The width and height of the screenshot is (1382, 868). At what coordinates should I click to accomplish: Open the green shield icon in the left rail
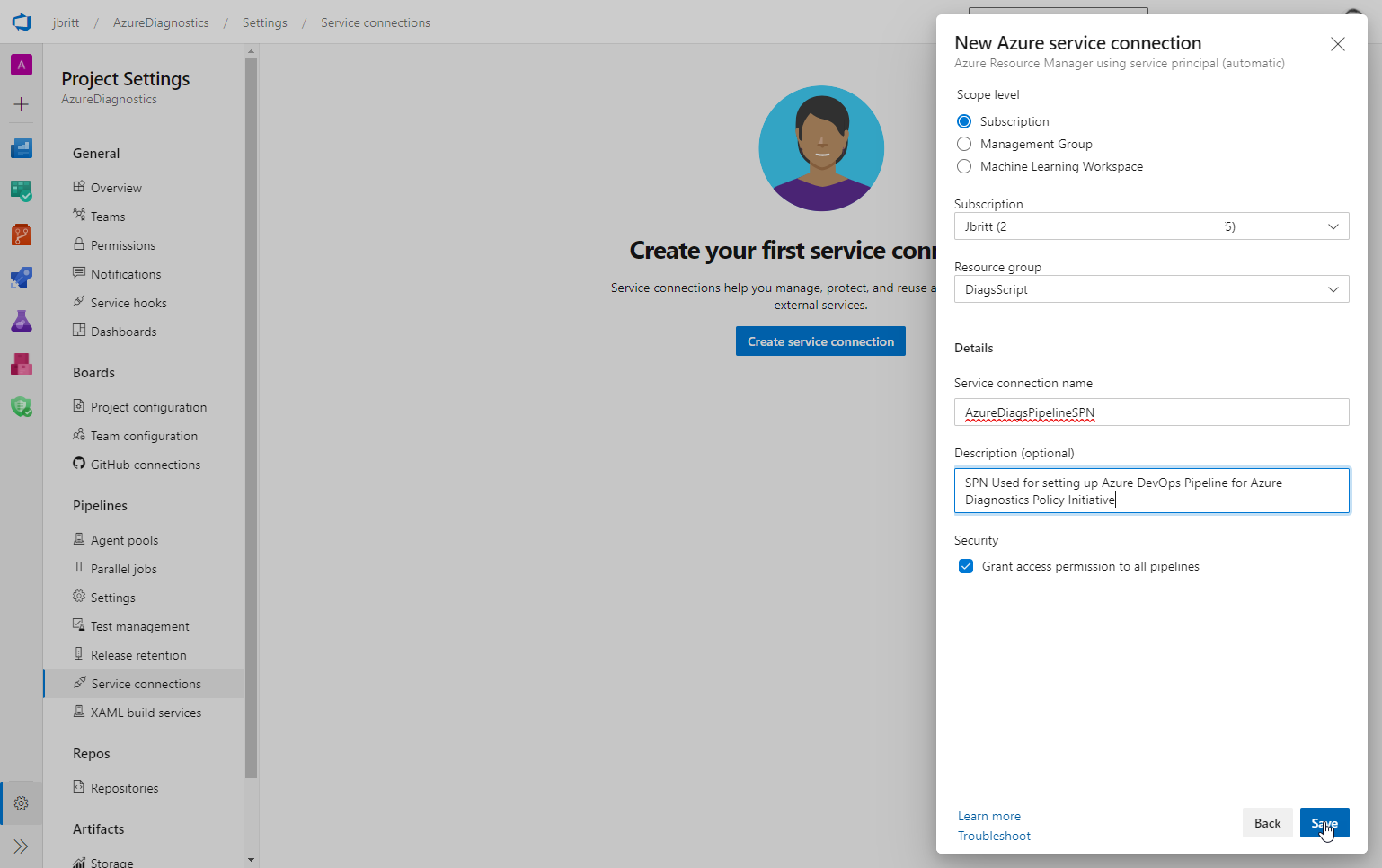point(22,407)
